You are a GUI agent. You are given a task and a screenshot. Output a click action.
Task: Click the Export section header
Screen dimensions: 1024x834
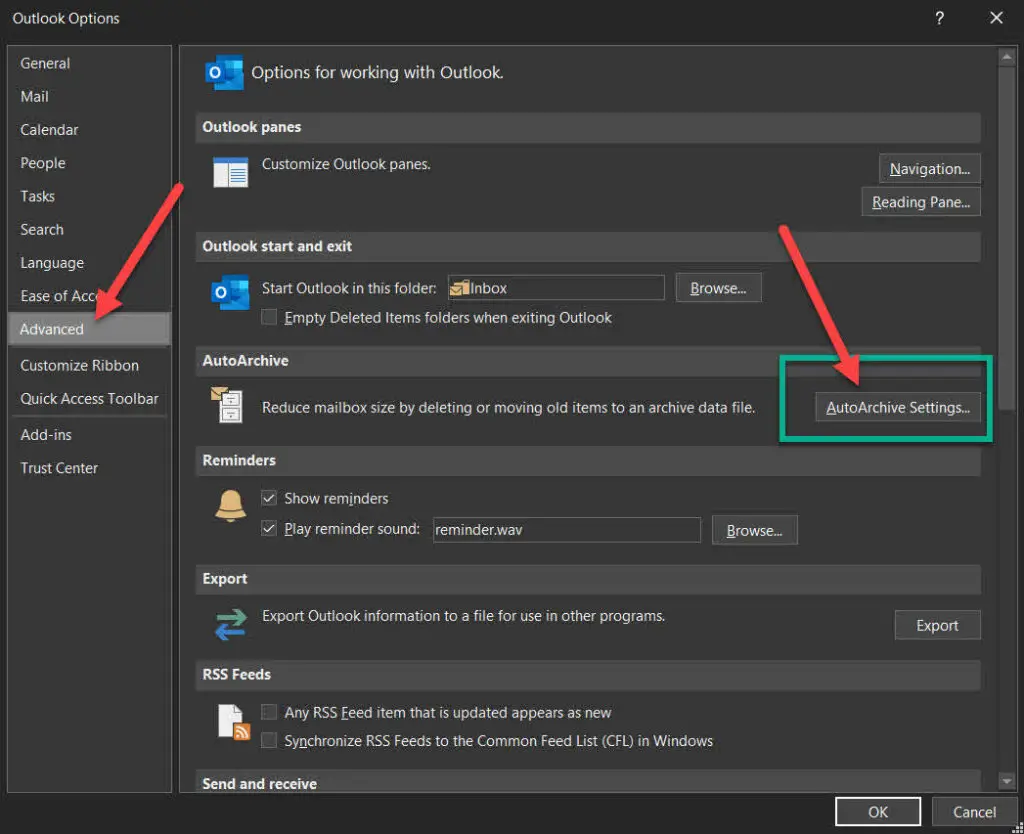click(x=588, y=579)
